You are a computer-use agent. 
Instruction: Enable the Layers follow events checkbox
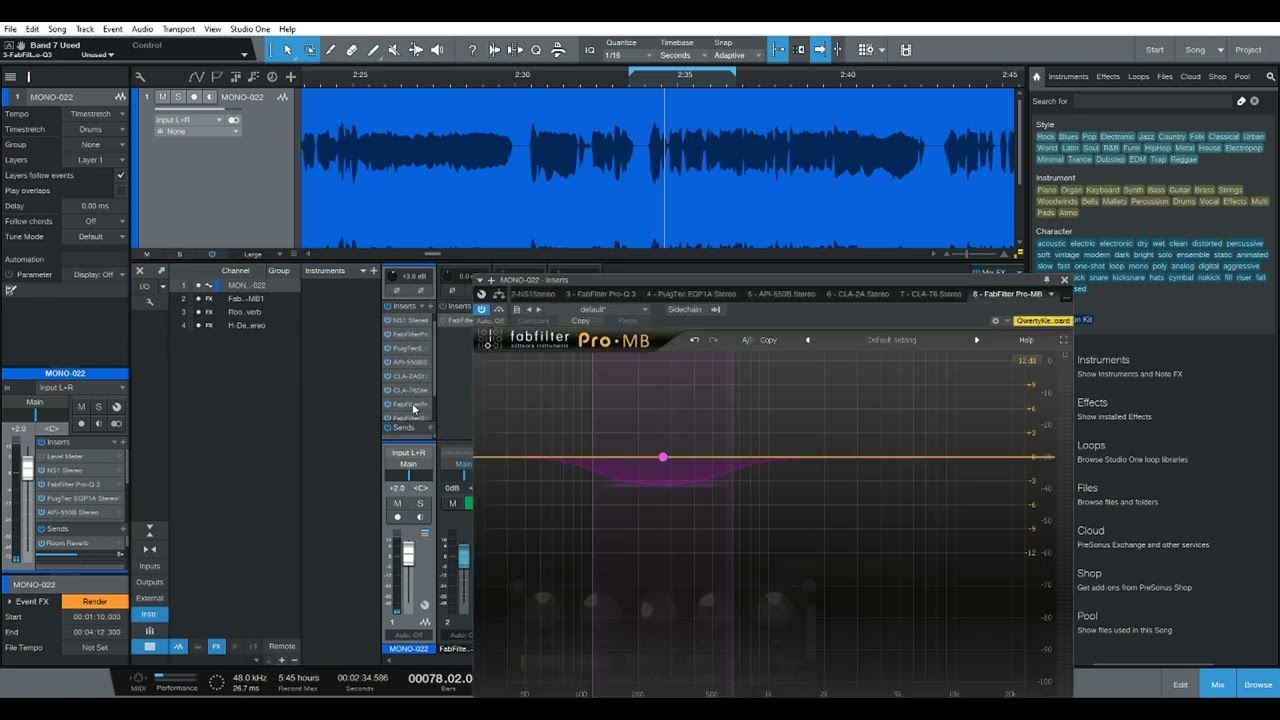coord(121,175)
